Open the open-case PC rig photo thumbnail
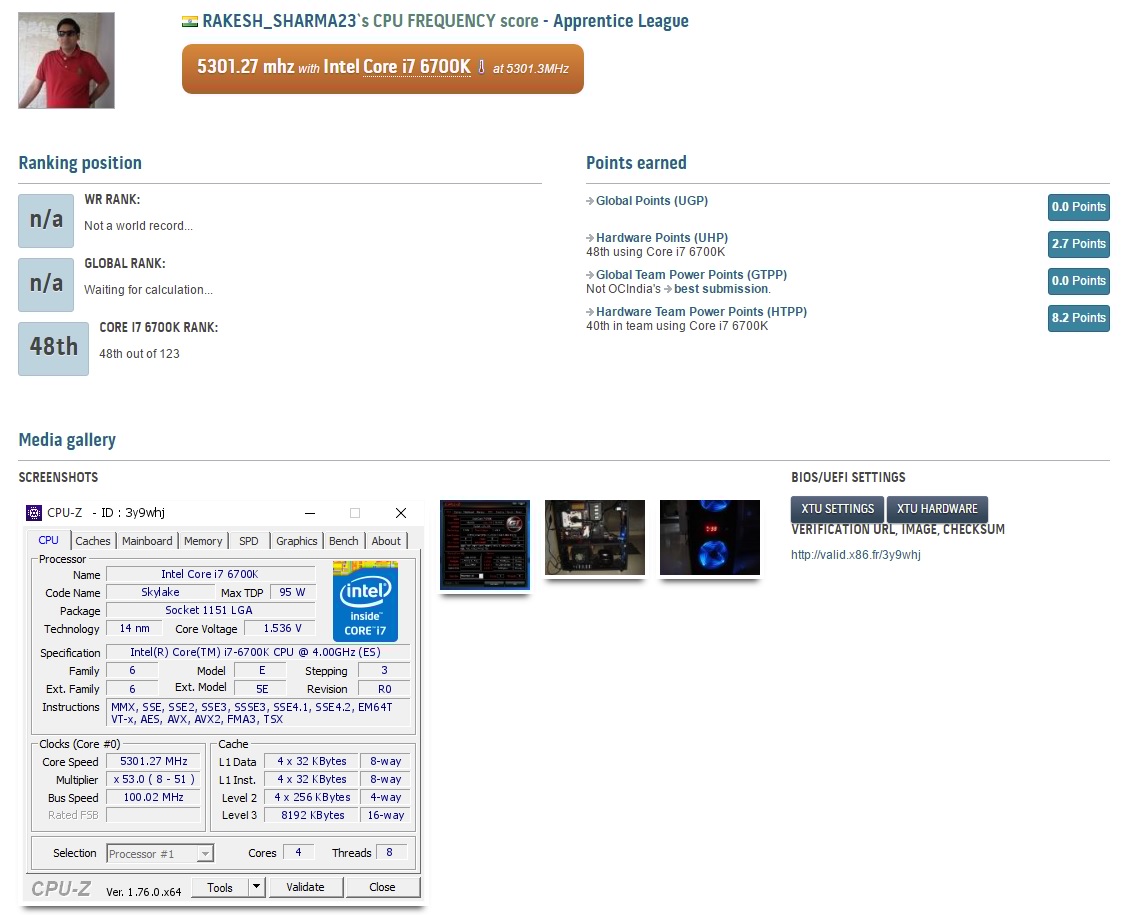The image size is (1129, 915). (595, 537)
